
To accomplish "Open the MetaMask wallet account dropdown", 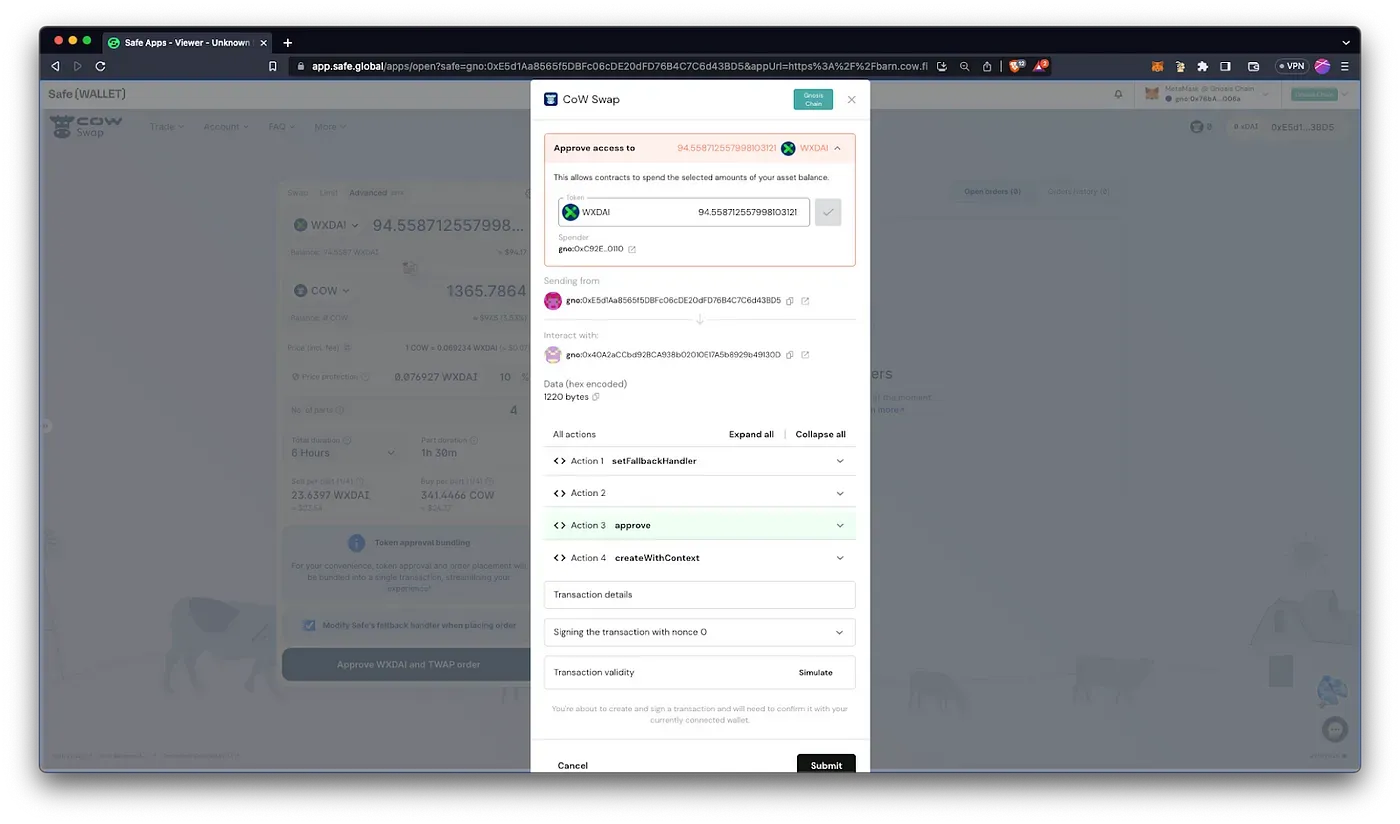I will 1208,94.
